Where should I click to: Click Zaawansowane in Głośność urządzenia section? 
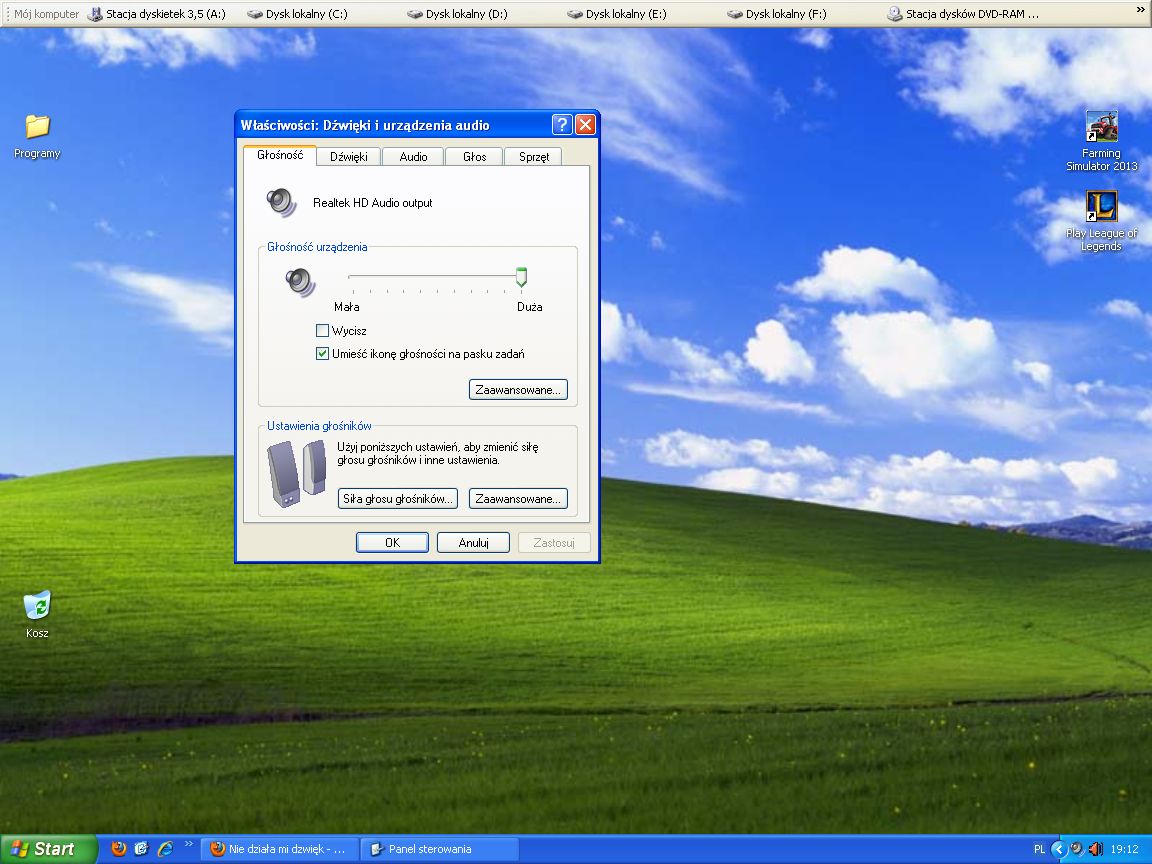coord(518,389)
